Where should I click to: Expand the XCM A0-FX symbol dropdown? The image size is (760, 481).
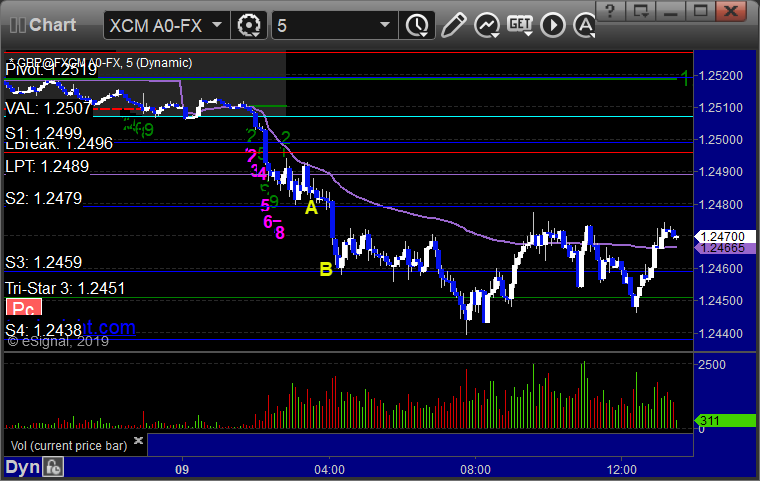coord(217,24)
